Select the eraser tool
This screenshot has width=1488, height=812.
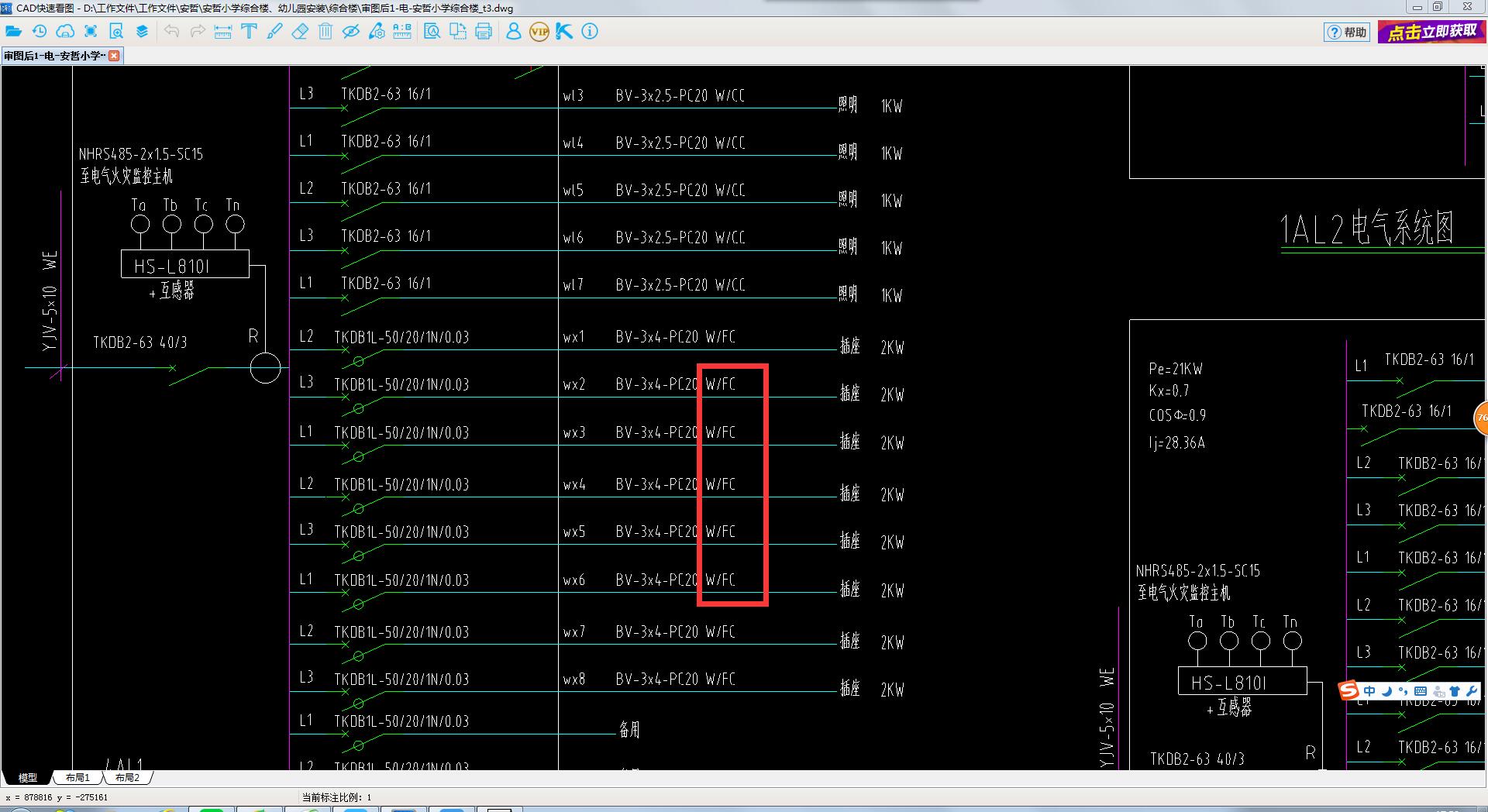[300, 32]
